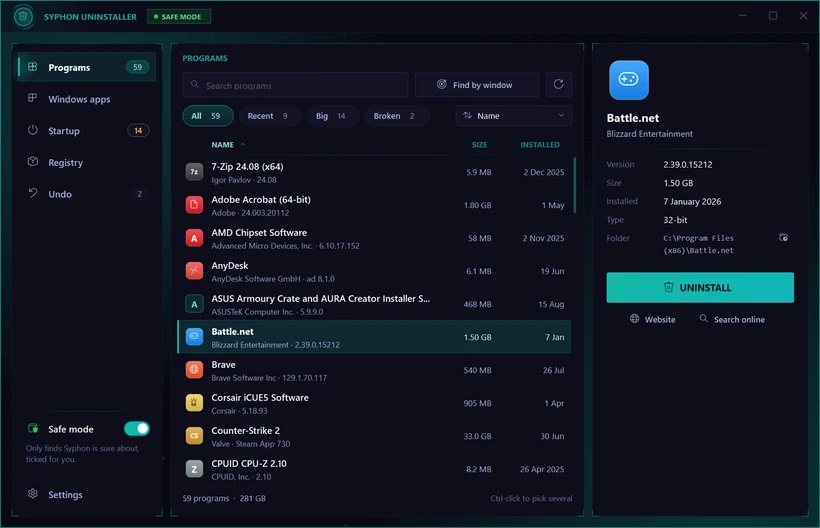Screen dimensions: 820x528
Task: Open the Battle.net install folder icon
Action: 783,238
